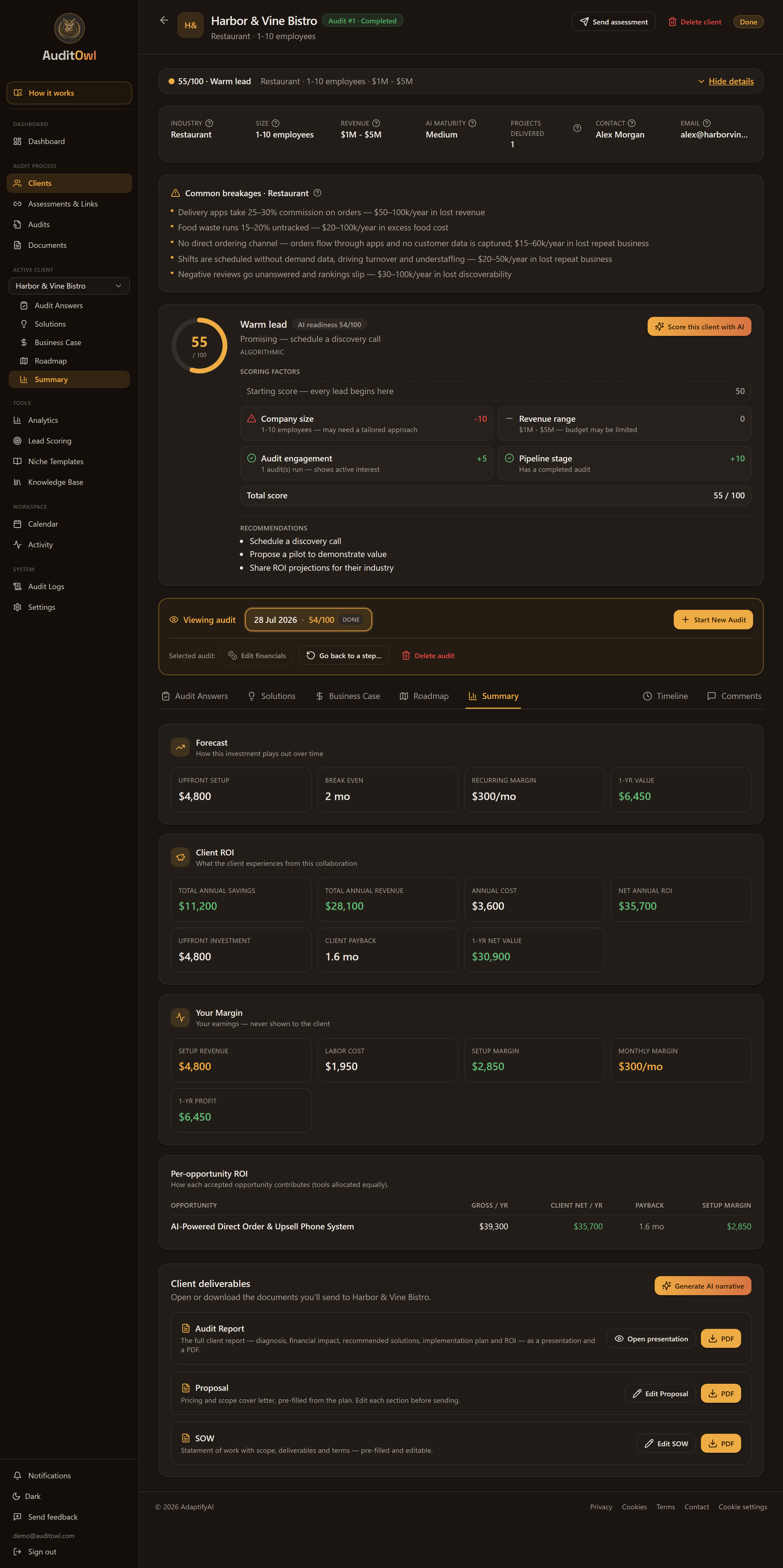Collapse details with Hide details link
This screenshot has width=783, height=1568.
[726, 81]
